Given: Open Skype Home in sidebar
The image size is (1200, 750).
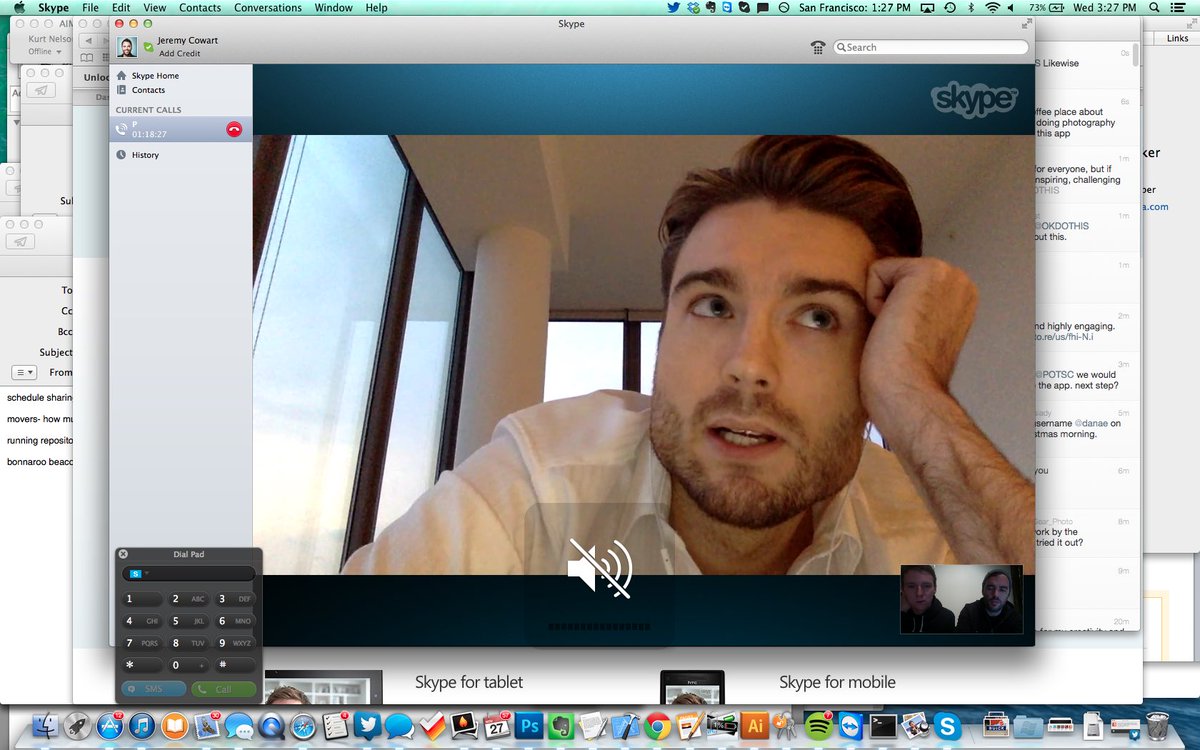Looking at the screenshot, I should [x=155, y=76].
